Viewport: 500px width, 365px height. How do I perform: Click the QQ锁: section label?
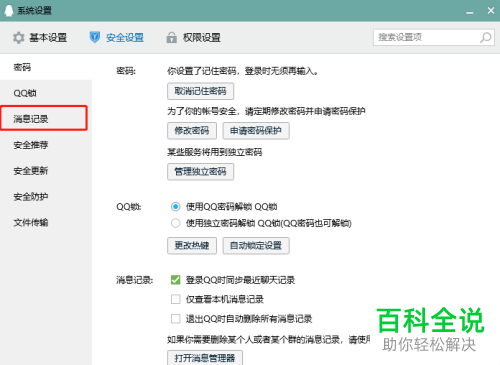[x=129, y=207]
